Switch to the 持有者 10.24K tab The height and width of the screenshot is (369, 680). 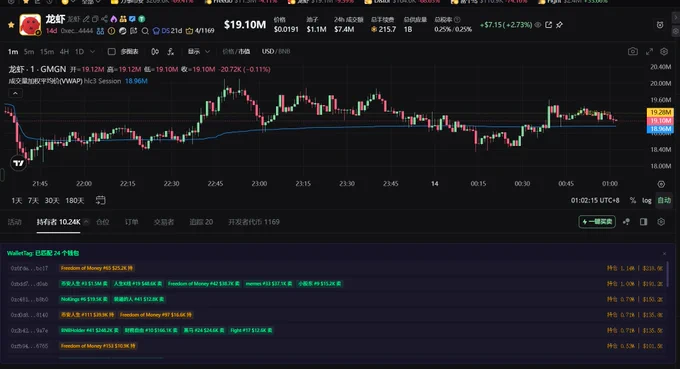[x=58, y=222]
